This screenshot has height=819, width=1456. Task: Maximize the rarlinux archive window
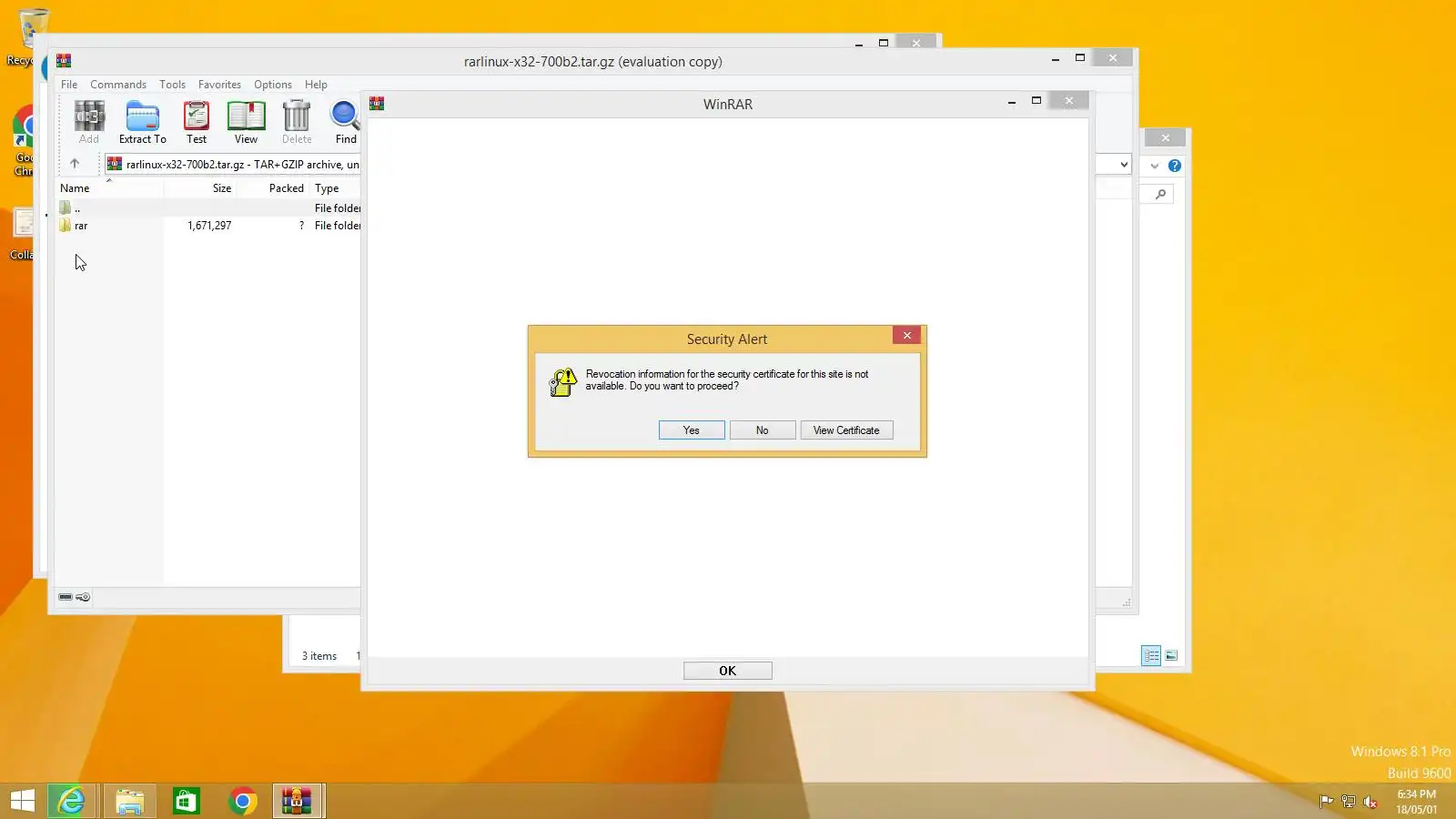pos(1080,58)
